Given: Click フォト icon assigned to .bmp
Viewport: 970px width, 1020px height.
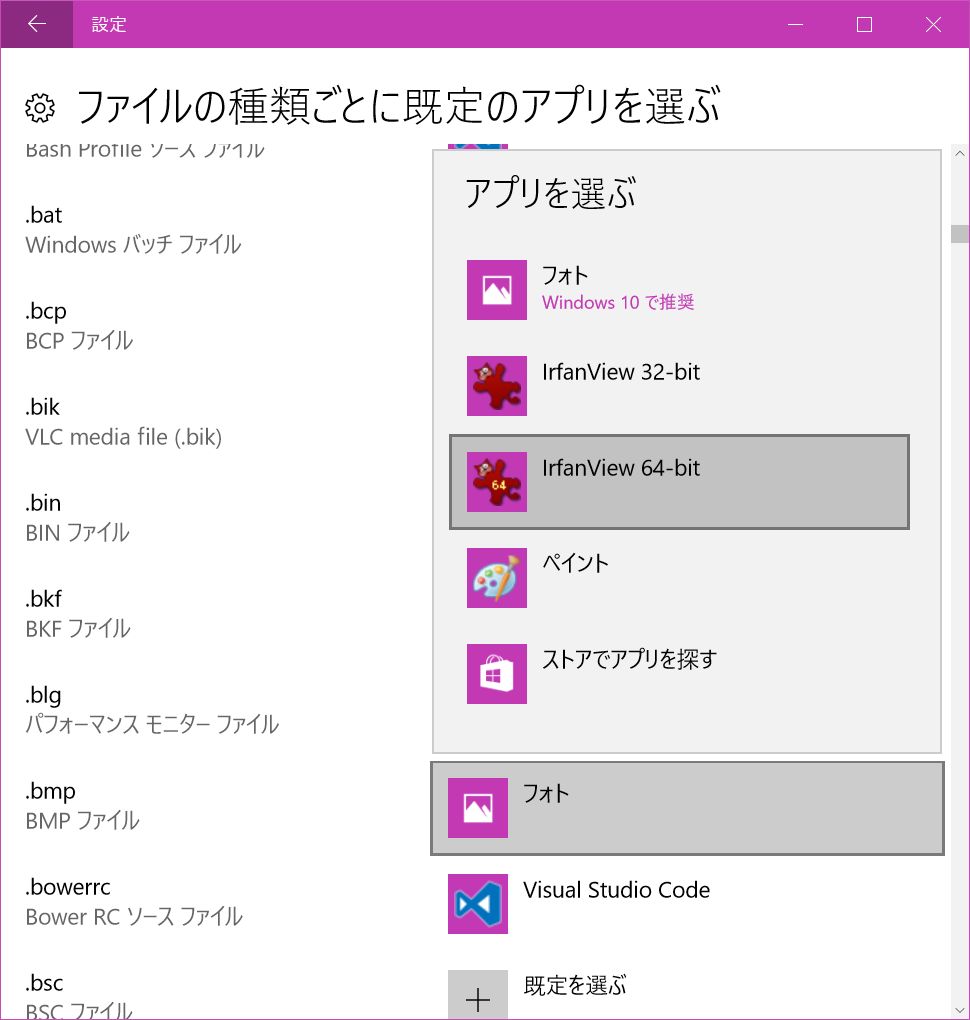Looking at the screenshot, I should (478, 808).
